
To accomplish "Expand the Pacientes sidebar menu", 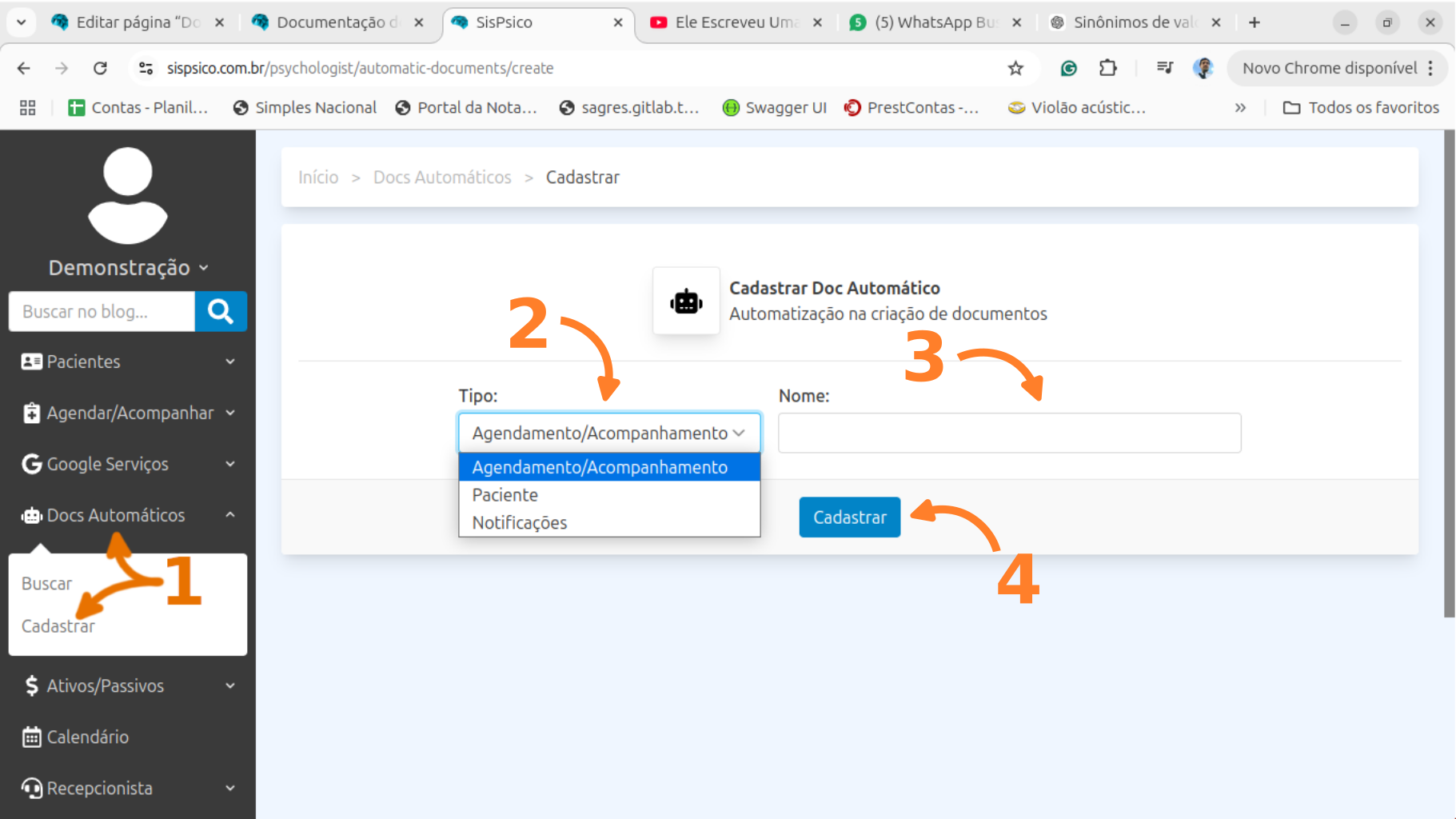I will click(128, 362).
